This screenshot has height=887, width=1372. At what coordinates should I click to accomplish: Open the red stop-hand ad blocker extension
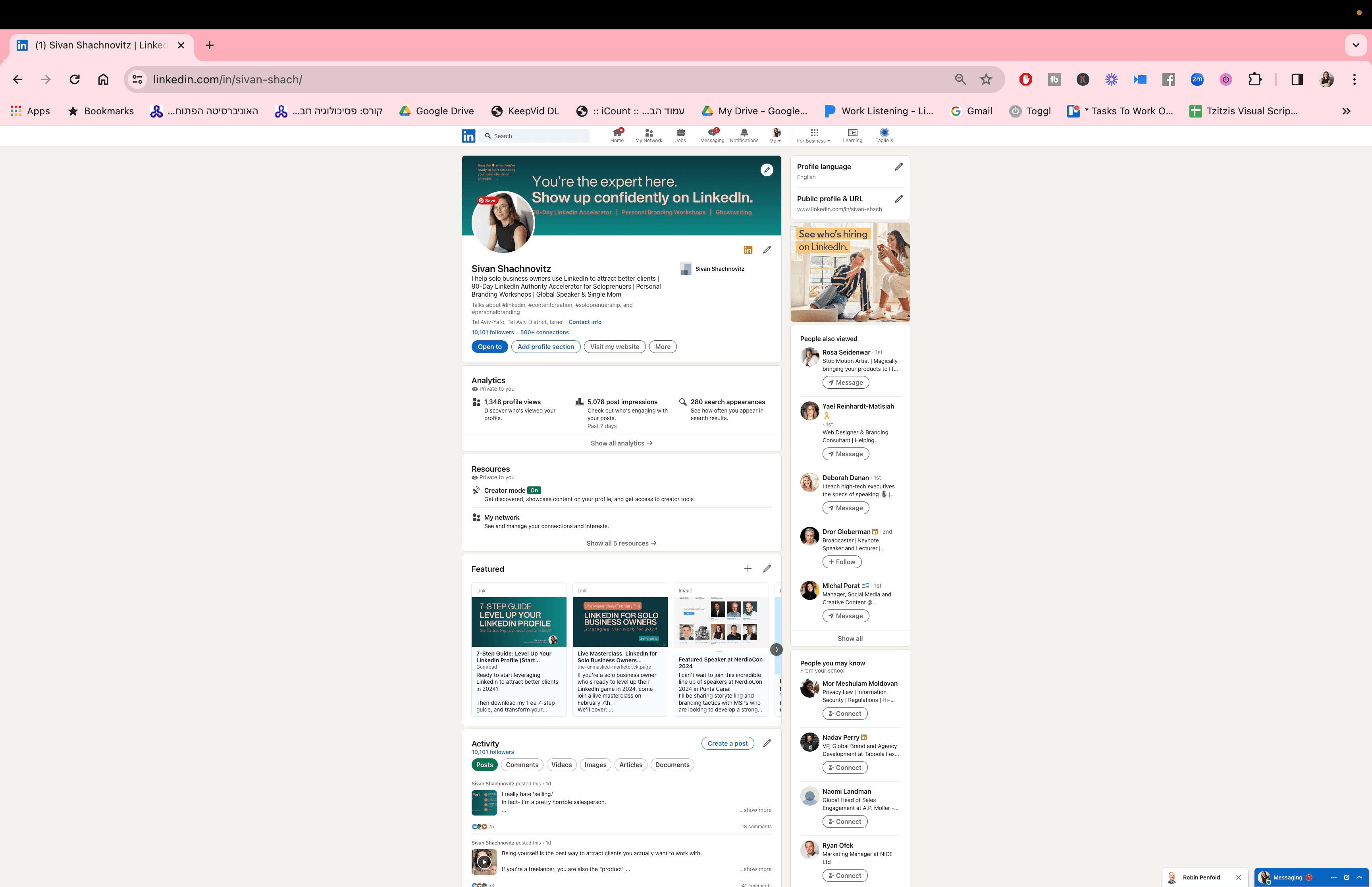click(x=1025, y=79)
